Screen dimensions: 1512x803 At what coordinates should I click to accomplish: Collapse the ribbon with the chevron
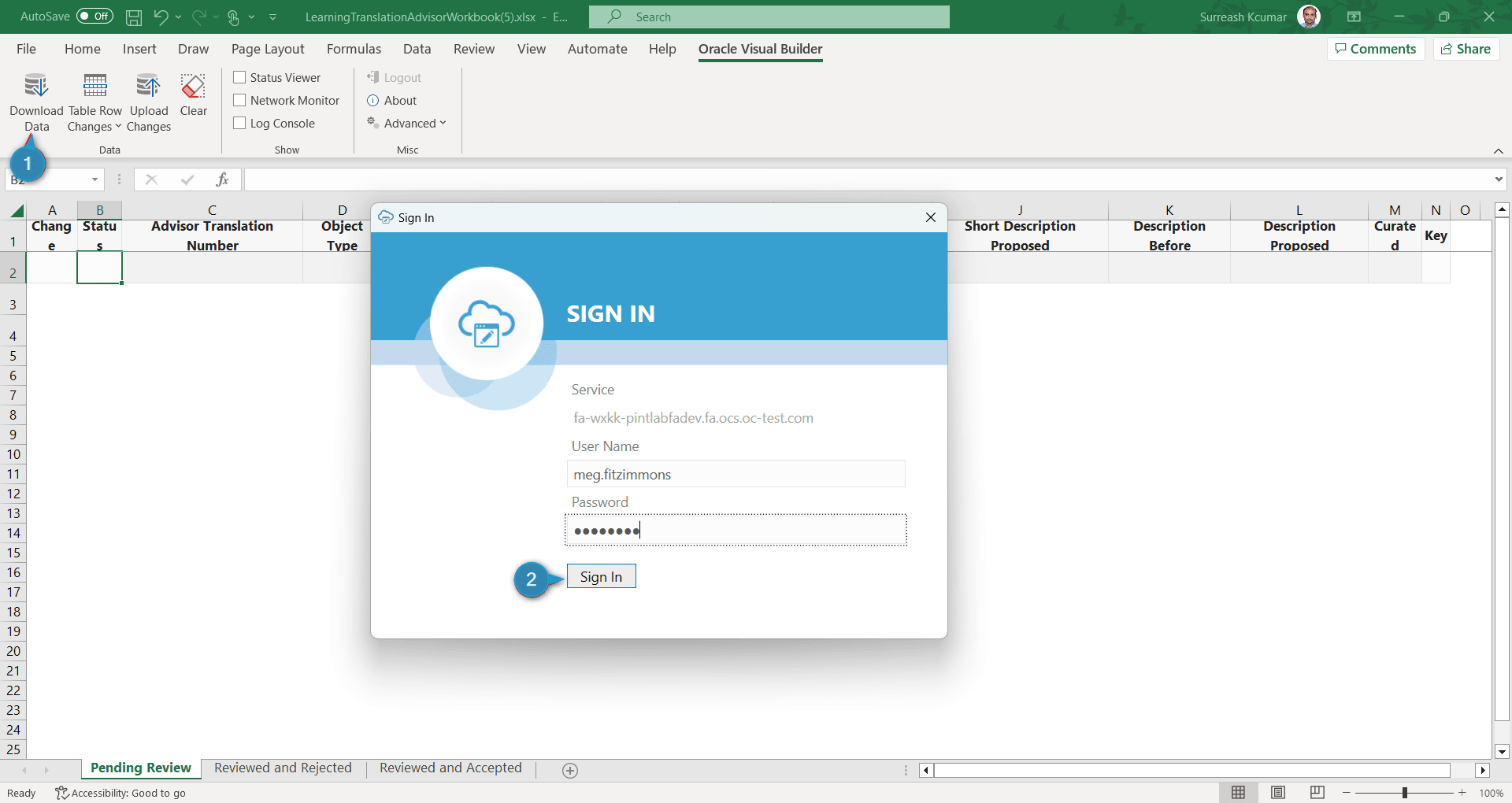pos(1498,151)
